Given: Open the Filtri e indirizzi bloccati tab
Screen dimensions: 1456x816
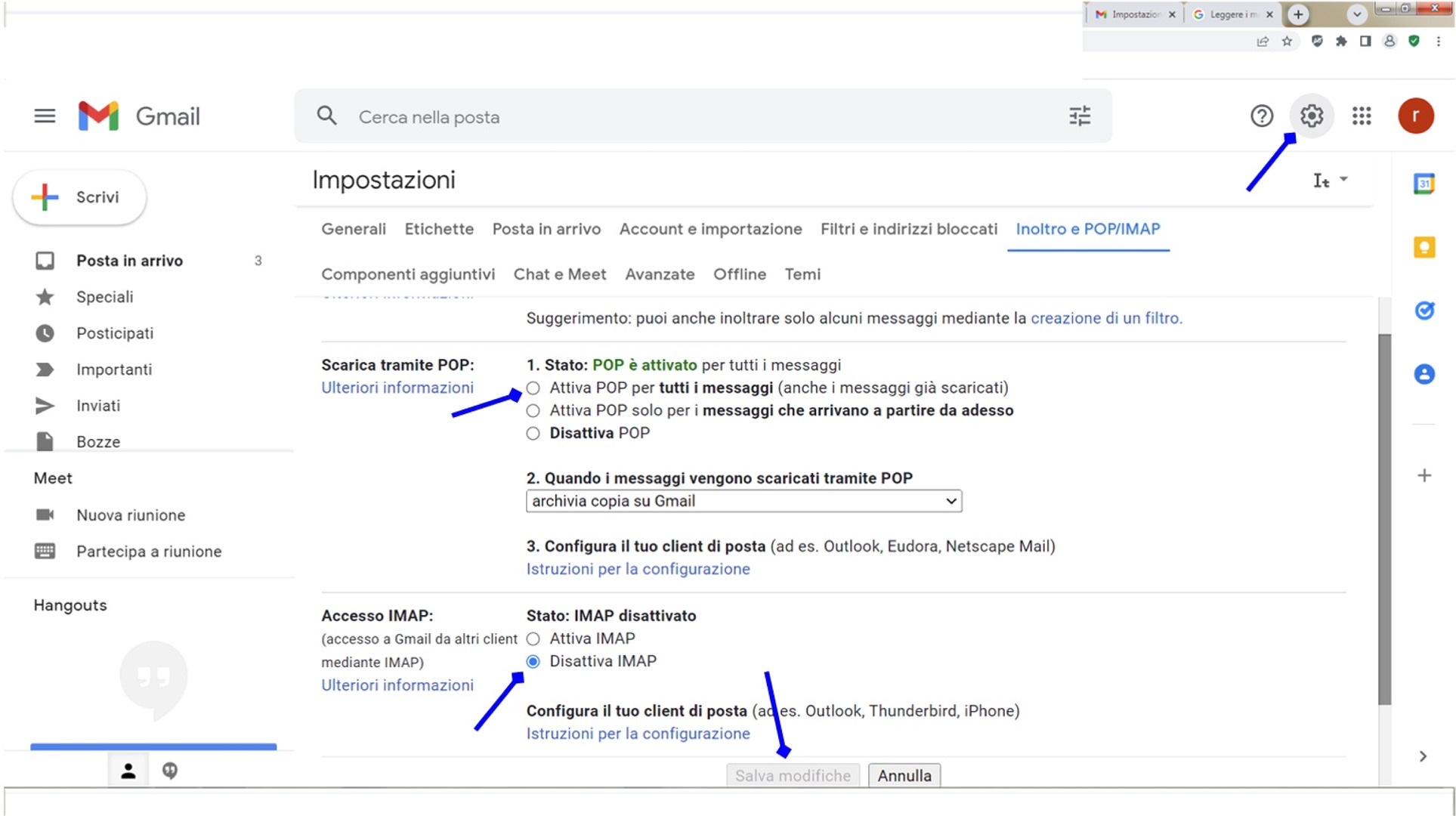Looking at the screenshot, I should coord(908,229).
